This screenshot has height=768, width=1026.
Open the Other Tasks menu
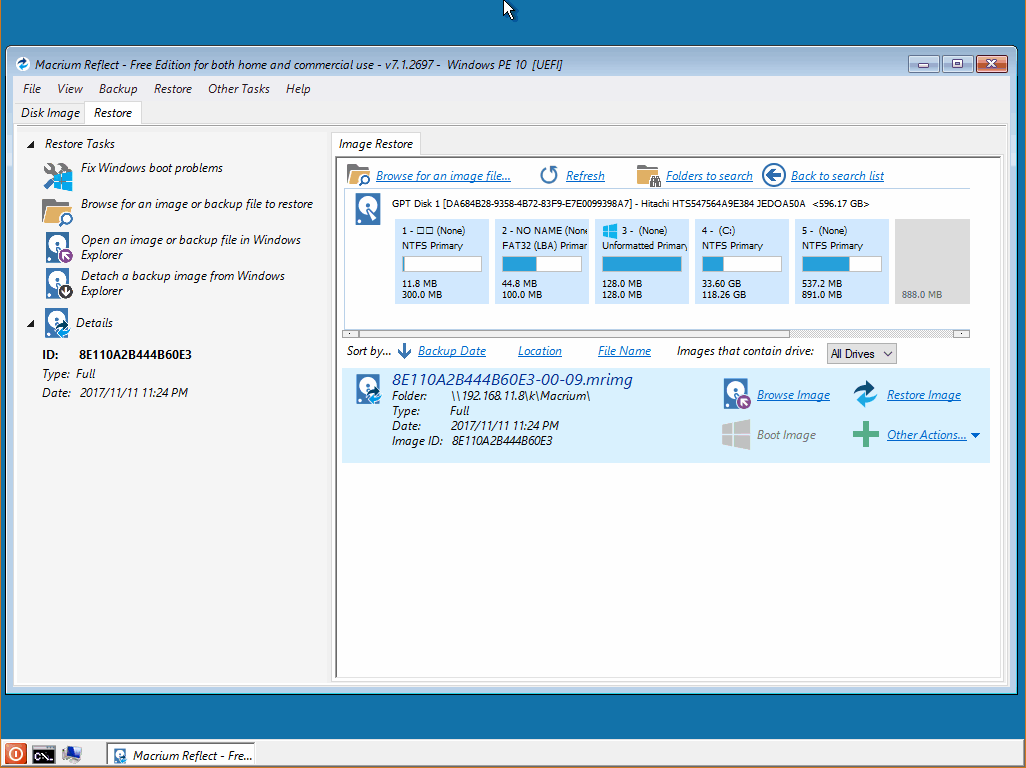(x=239, y=89)
